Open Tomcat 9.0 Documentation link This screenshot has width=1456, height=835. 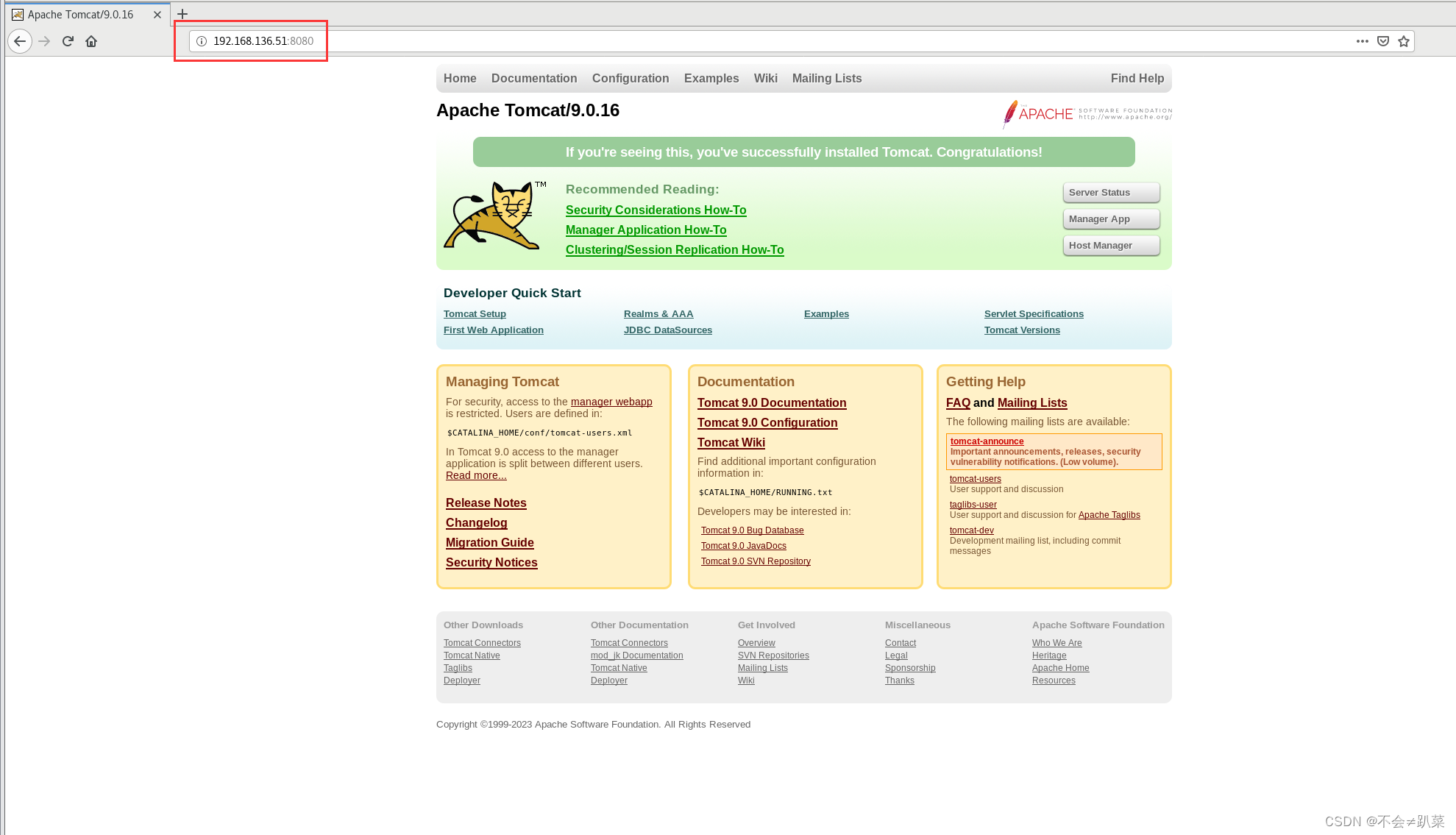pyautogui.click(x=772, y=403)
